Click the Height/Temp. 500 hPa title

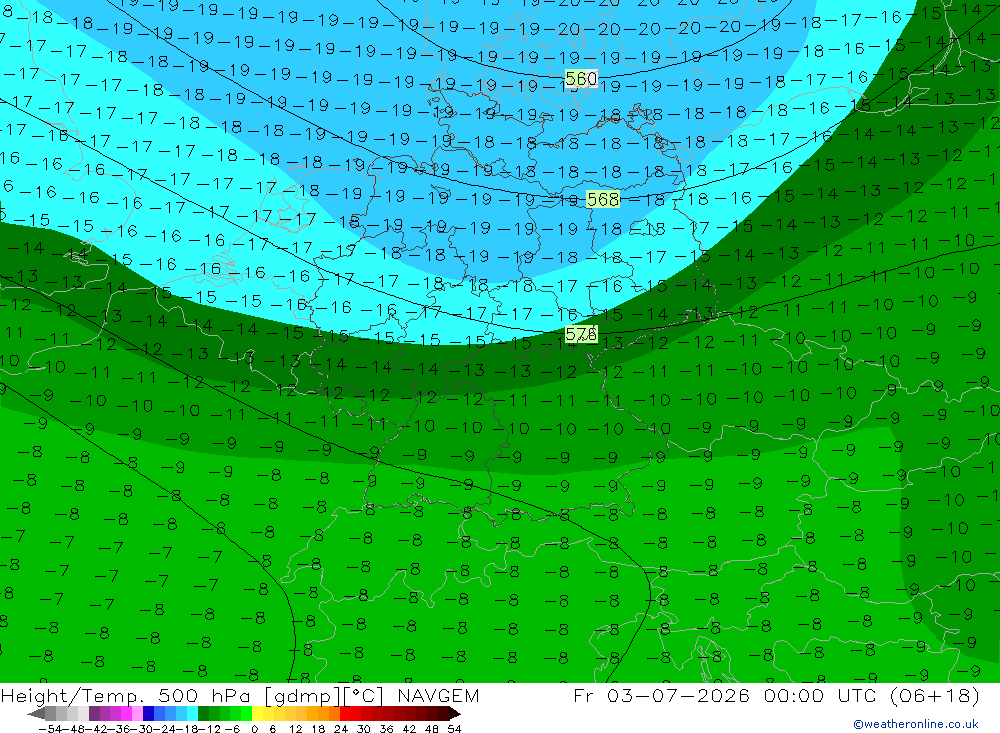pyautogui.click(x=128, y=695)
